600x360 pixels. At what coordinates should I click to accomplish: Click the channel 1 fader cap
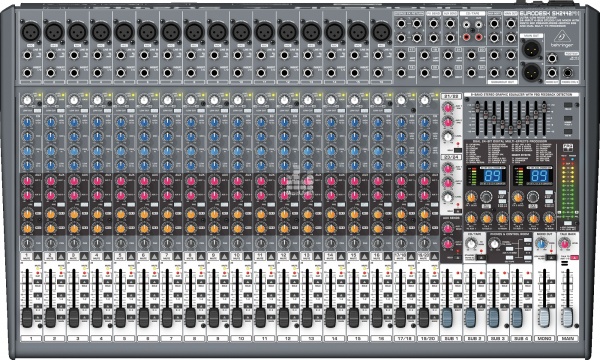(27, 318)
